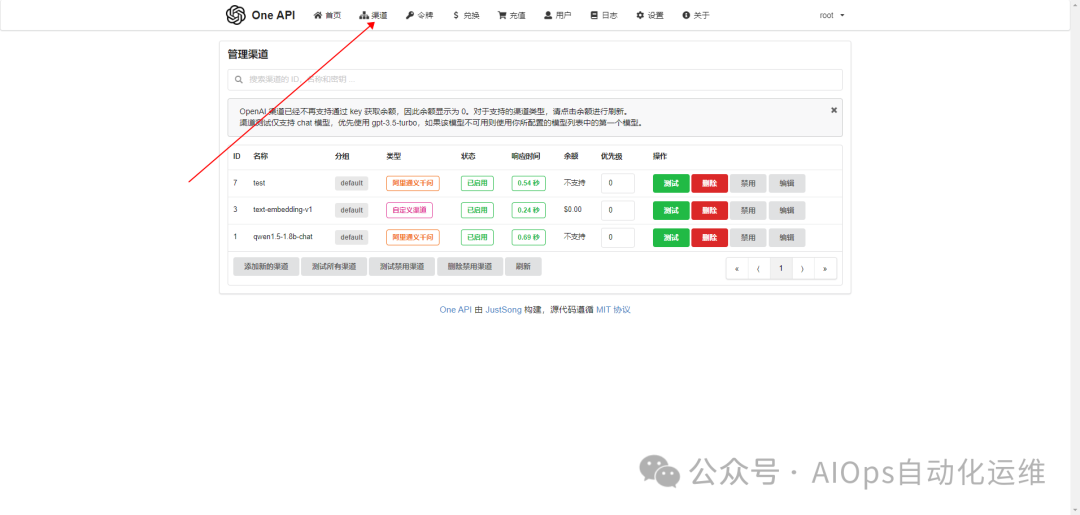Disable the qwen1.5-1.8b-chat channel

748,237
